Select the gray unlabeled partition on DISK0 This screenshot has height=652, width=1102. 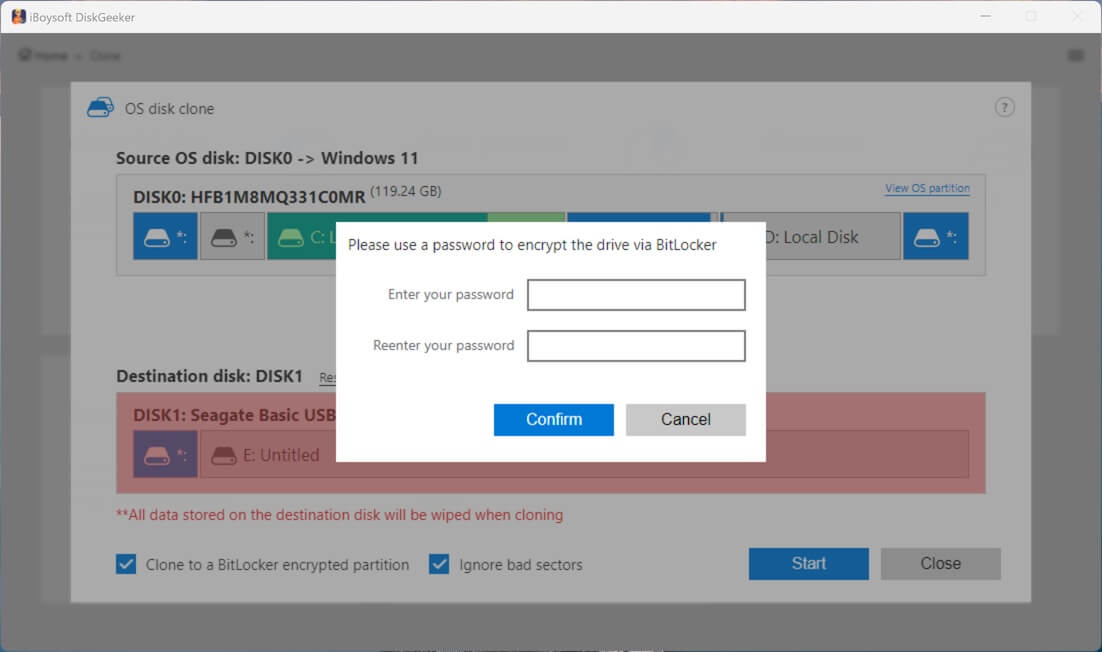coord(233,237)
